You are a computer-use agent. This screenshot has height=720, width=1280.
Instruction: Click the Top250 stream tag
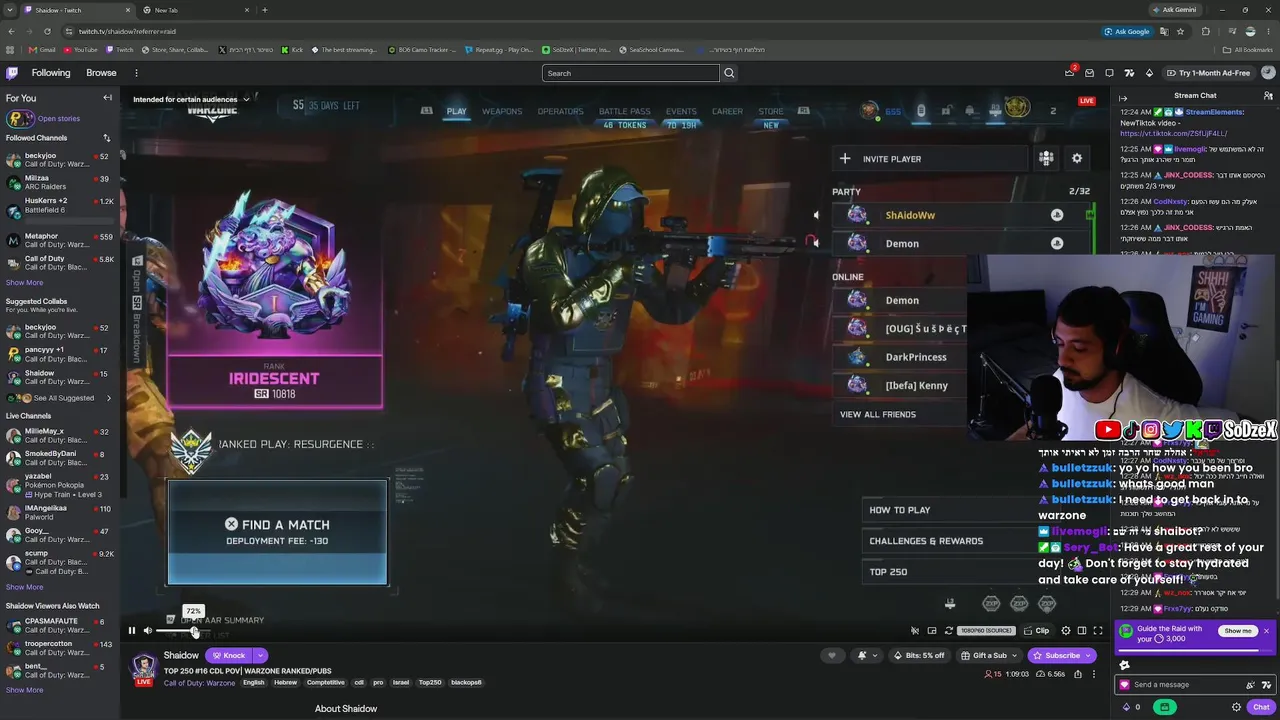pyautogui.click(x=430, y=683)
